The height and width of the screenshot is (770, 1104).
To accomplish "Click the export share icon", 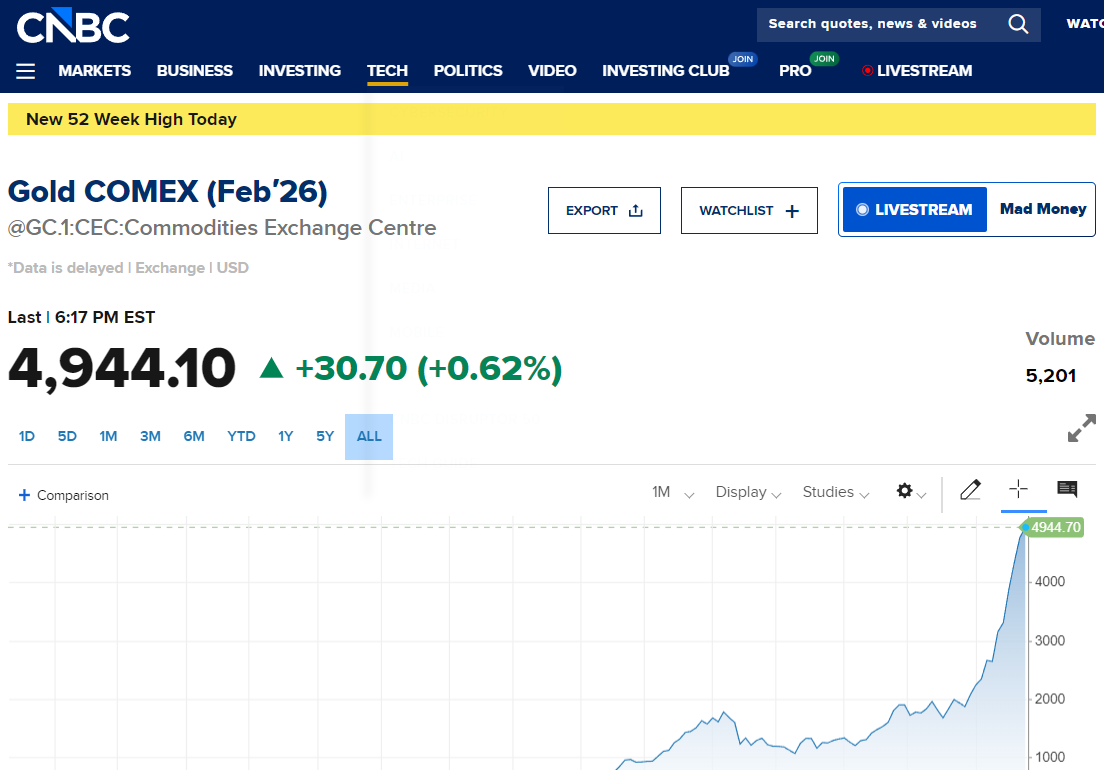I will 636,210.
